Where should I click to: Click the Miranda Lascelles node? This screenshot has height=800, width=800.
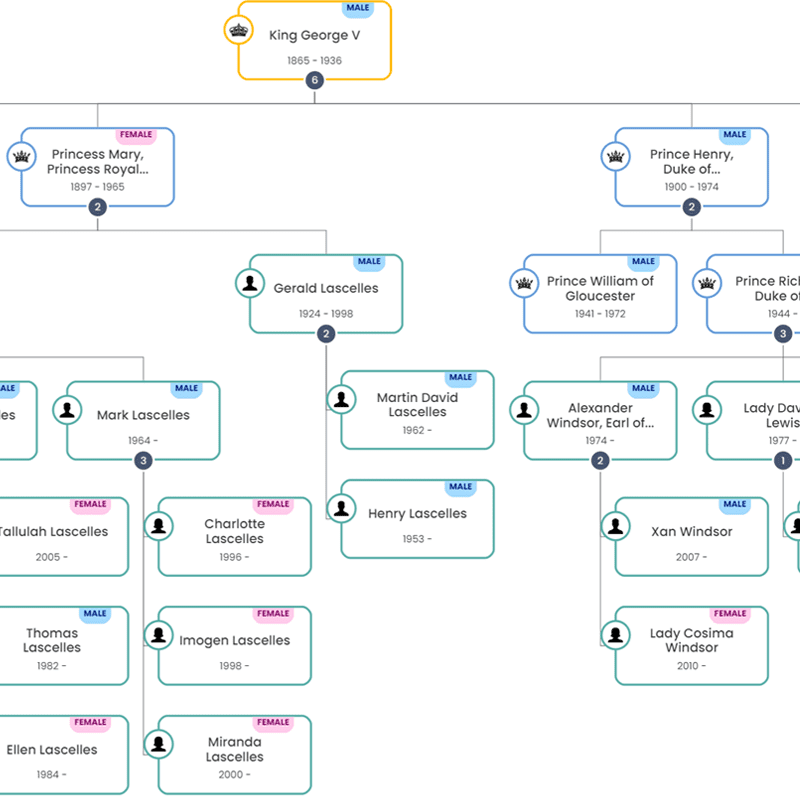point(234,755)
